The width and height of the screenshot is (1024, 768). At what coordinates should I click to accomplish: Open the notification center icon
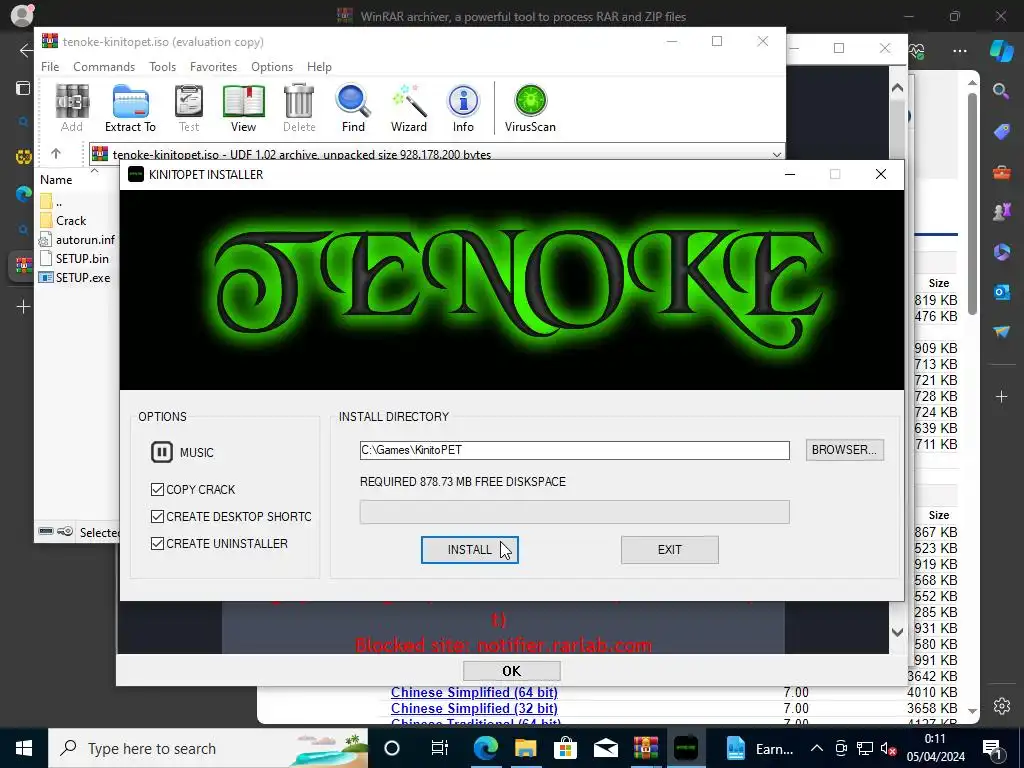click(992, 748)
